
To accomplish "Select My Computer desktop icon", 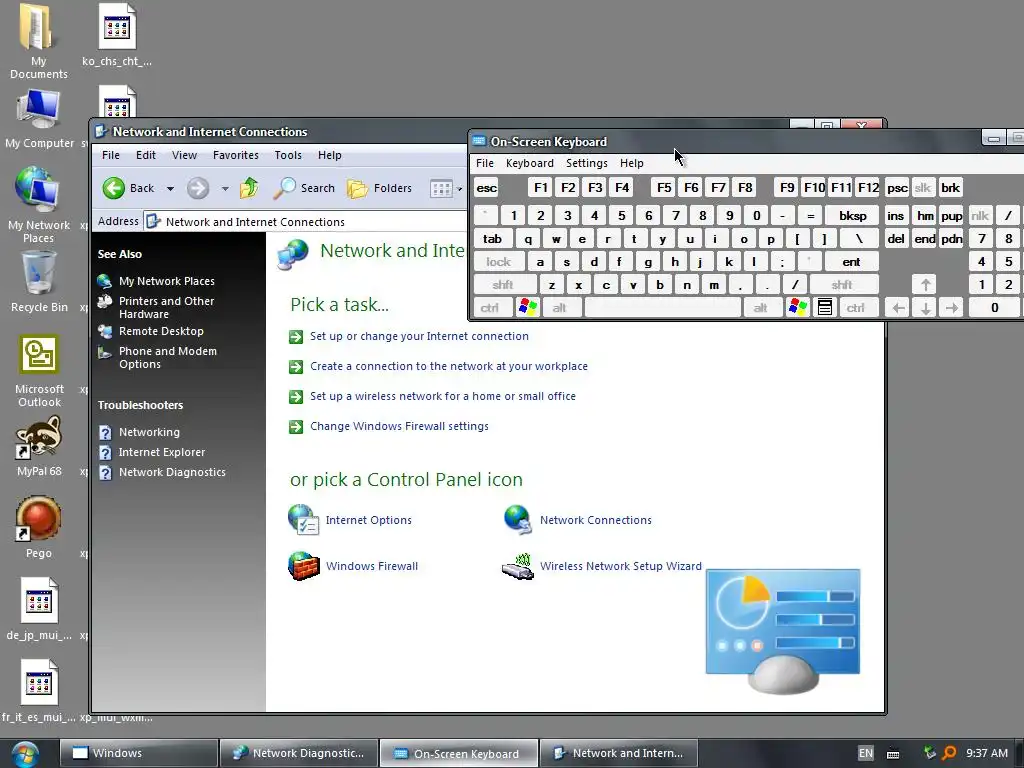I will pos(39,120).
